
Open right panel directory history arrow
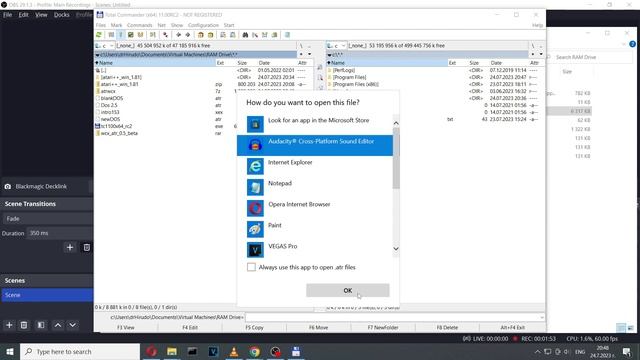point(541,54)
